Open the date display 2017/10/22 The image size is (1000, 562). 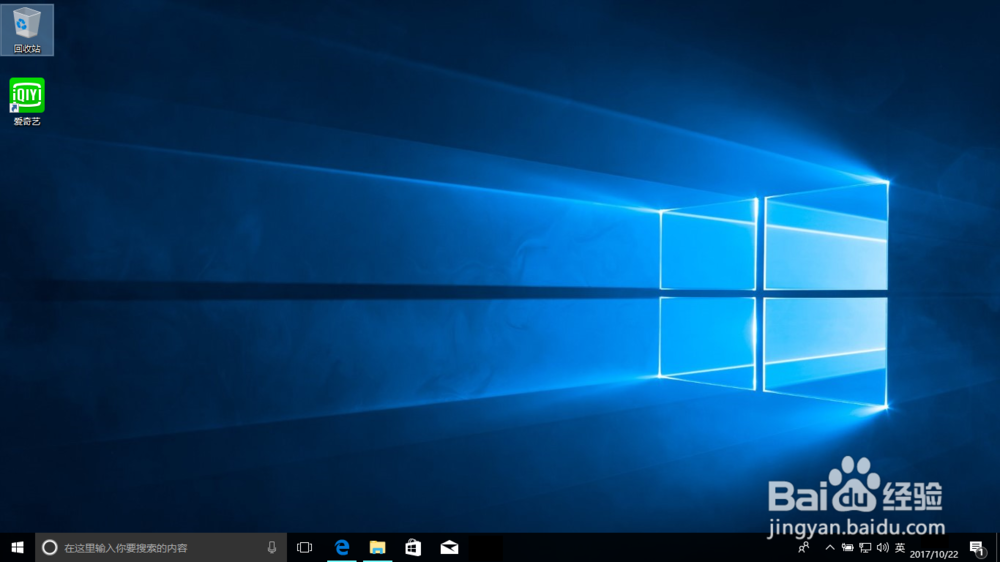pyautogui.click(x=934, y=554)
